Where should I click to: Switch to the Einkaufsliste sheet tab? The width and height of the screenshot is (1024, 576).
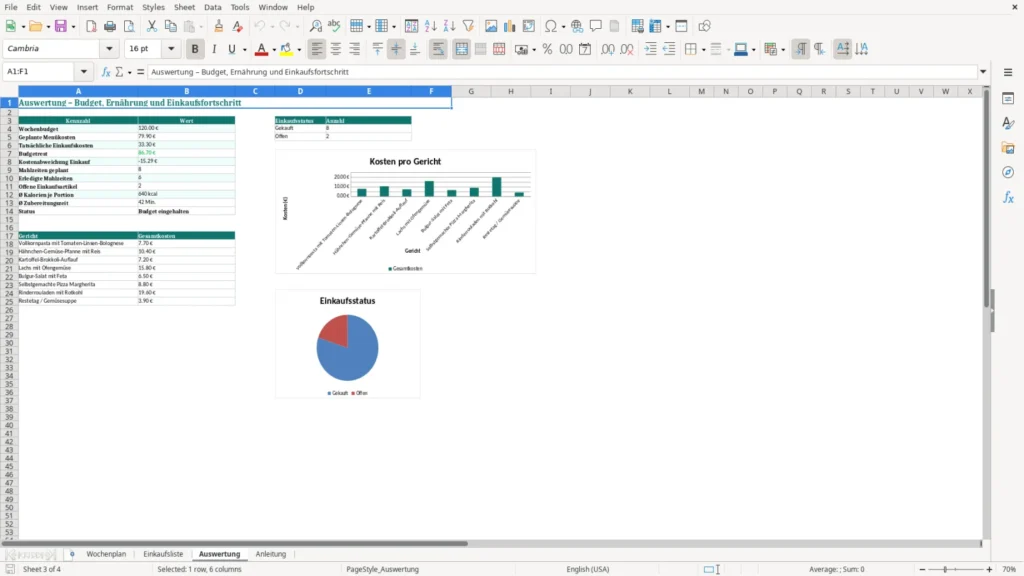click(x=163, y=554)
